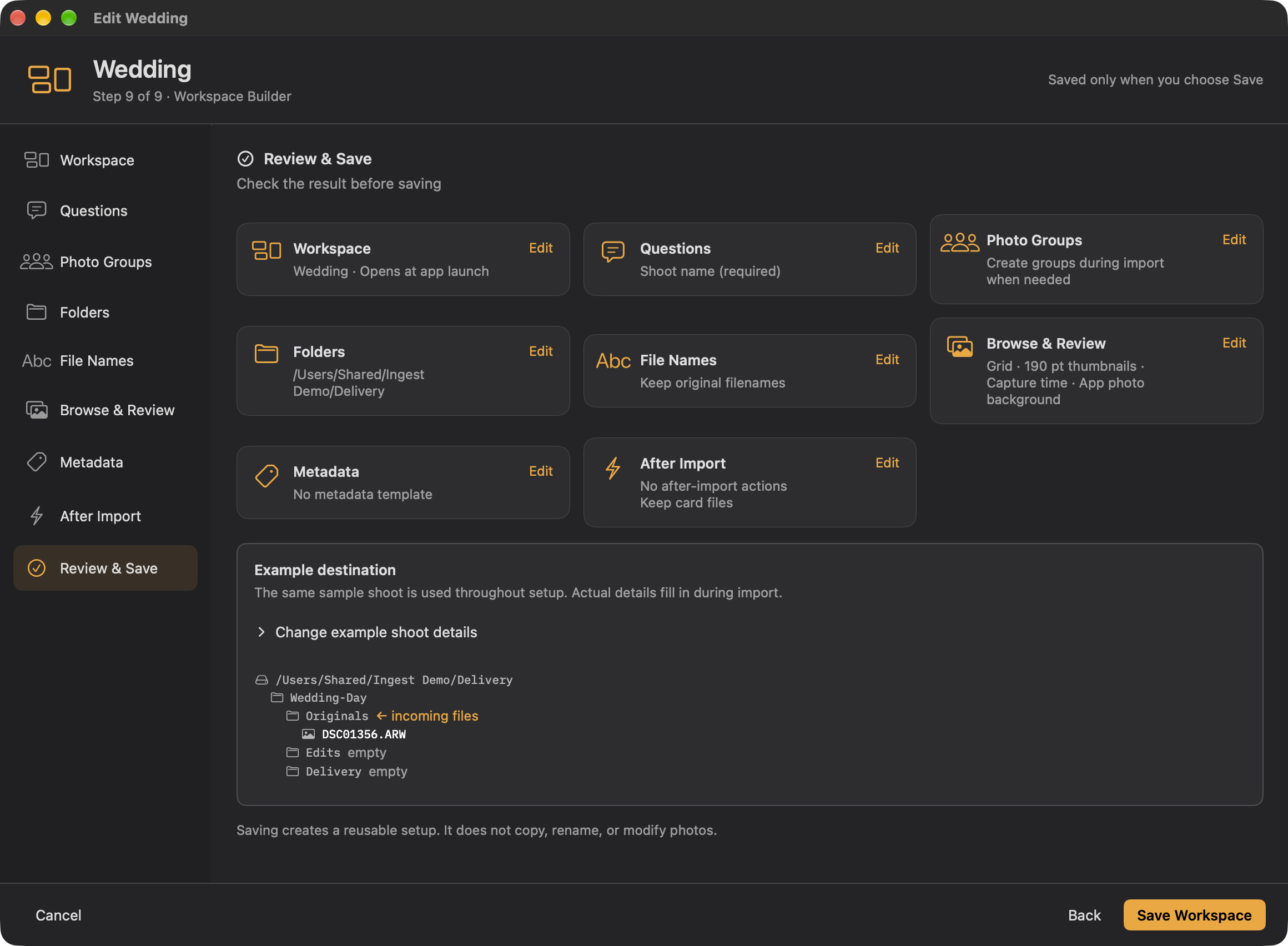Select the DSC01356.ARW file row
This screenshot has height=946, width=1288.
(x=354, y=734)
